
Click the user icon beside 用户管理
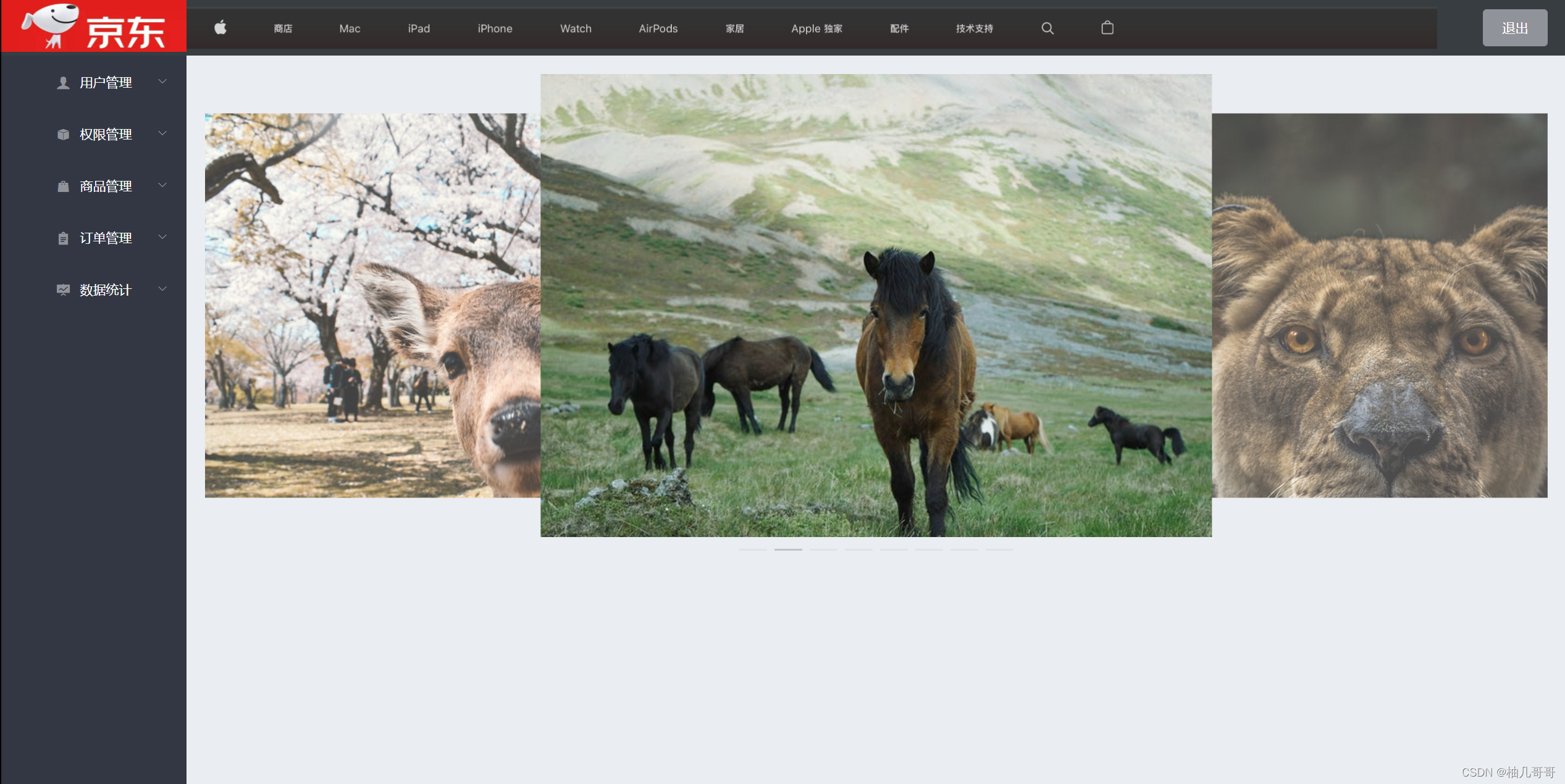click(x=63, y=83)
